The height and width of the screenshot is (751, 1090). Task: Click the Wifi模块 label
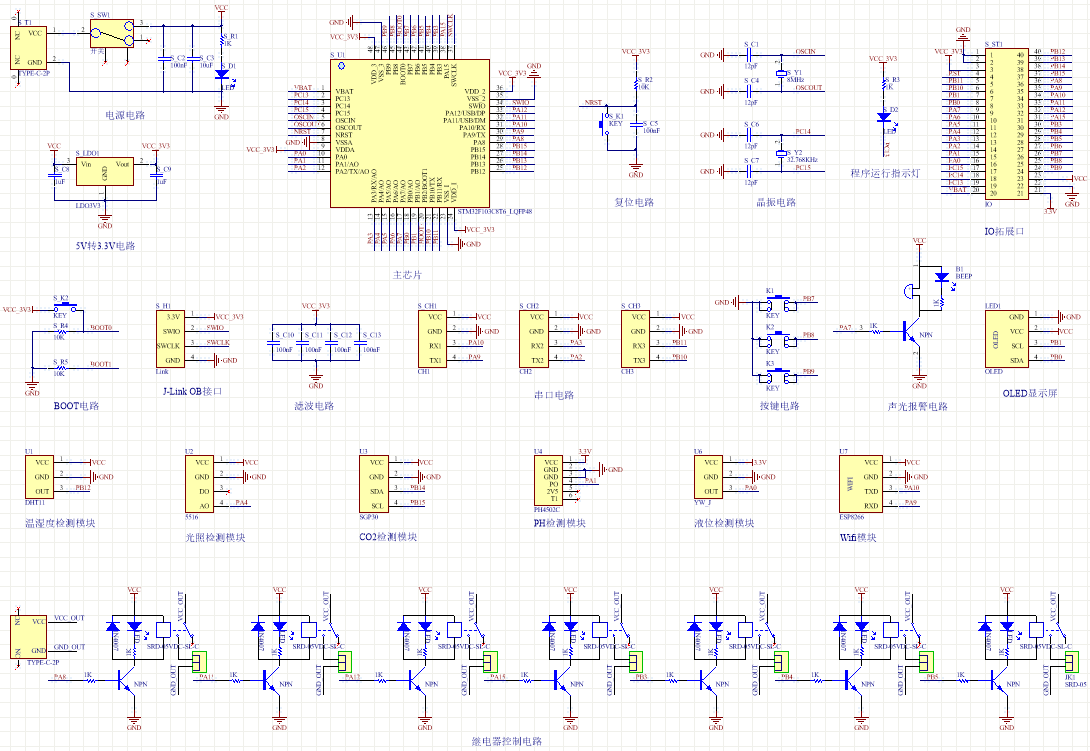858,538
